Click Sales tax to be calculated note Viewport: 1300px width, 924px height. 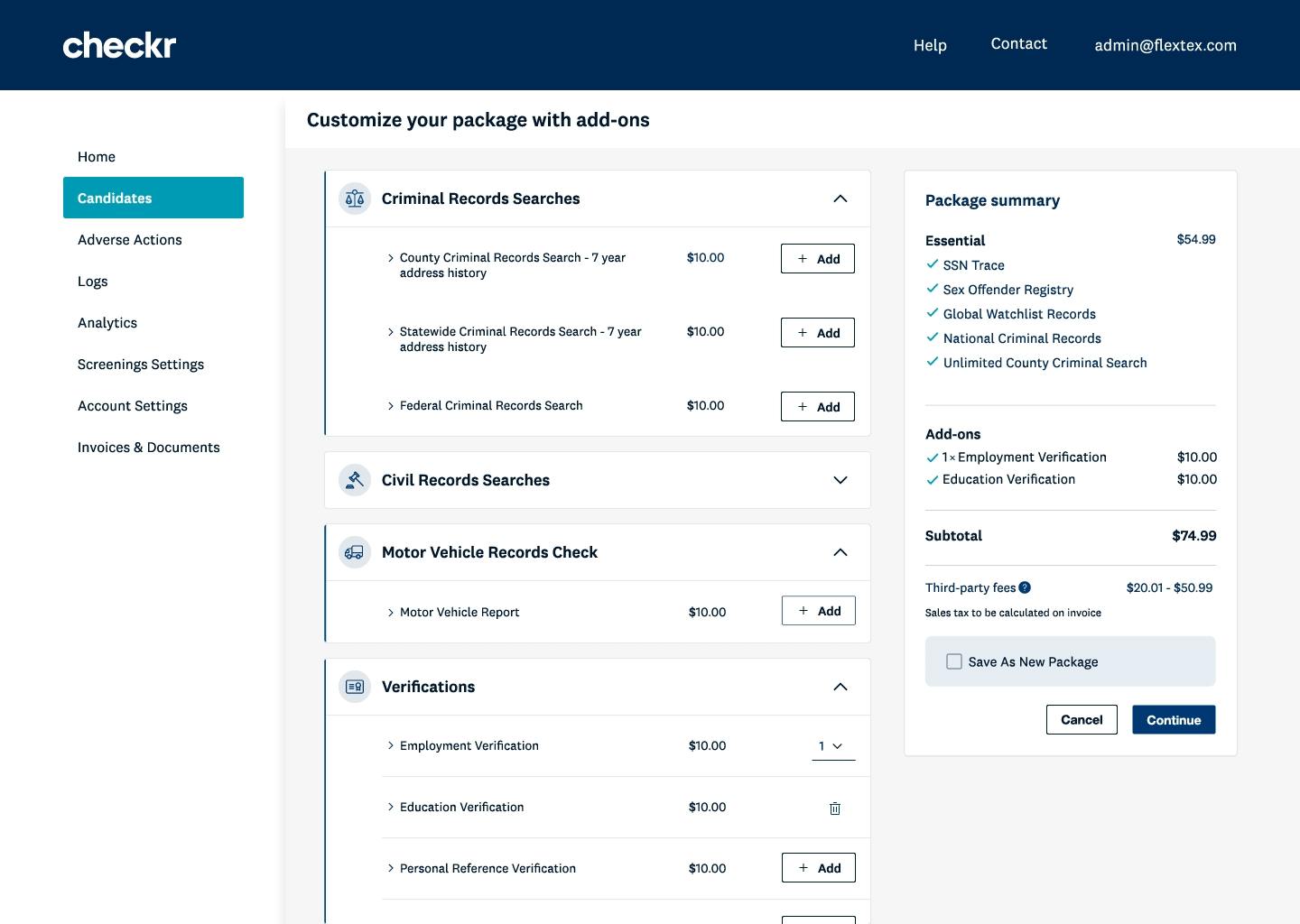pyautogui.click(x=1013, y=613)
